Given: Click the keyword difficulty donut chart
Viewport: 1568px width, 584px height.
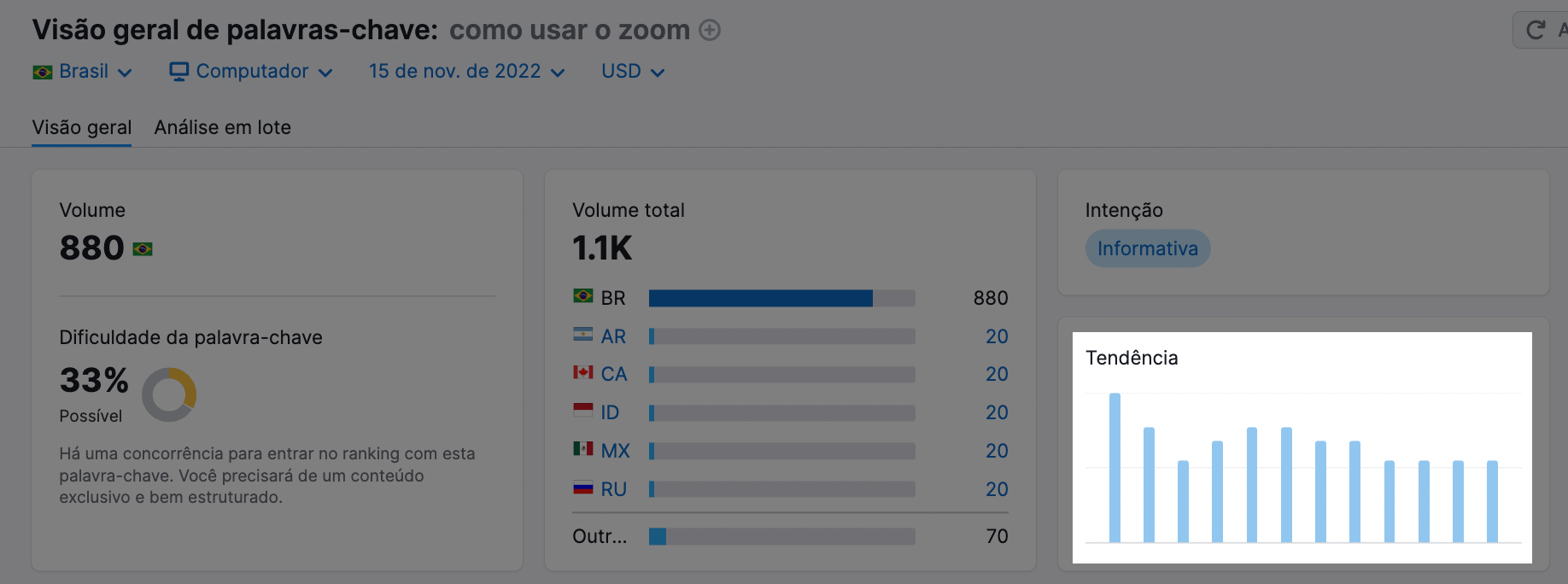Looking at the screenshot, I should pyautogui.click(x=169, y=394).
